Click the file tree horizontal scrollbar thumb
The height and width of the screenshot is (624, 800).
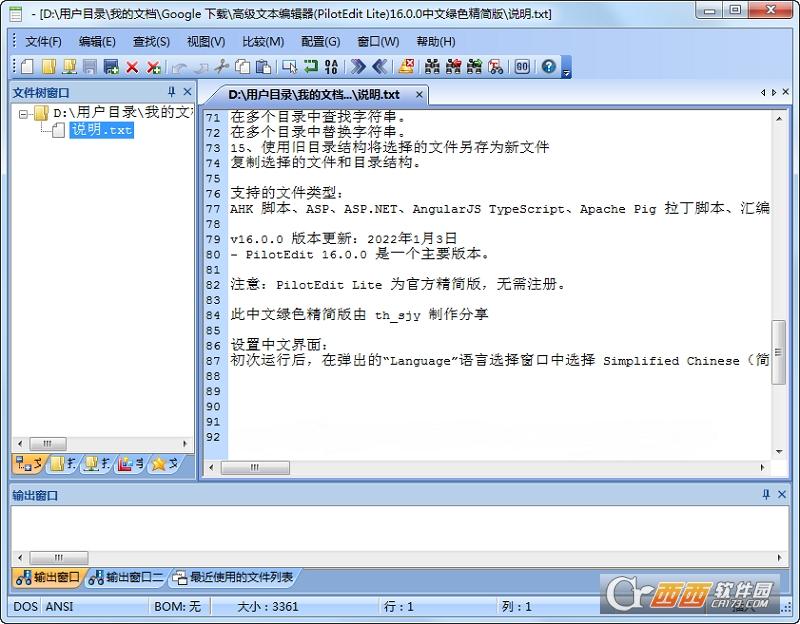click(47, 443)
